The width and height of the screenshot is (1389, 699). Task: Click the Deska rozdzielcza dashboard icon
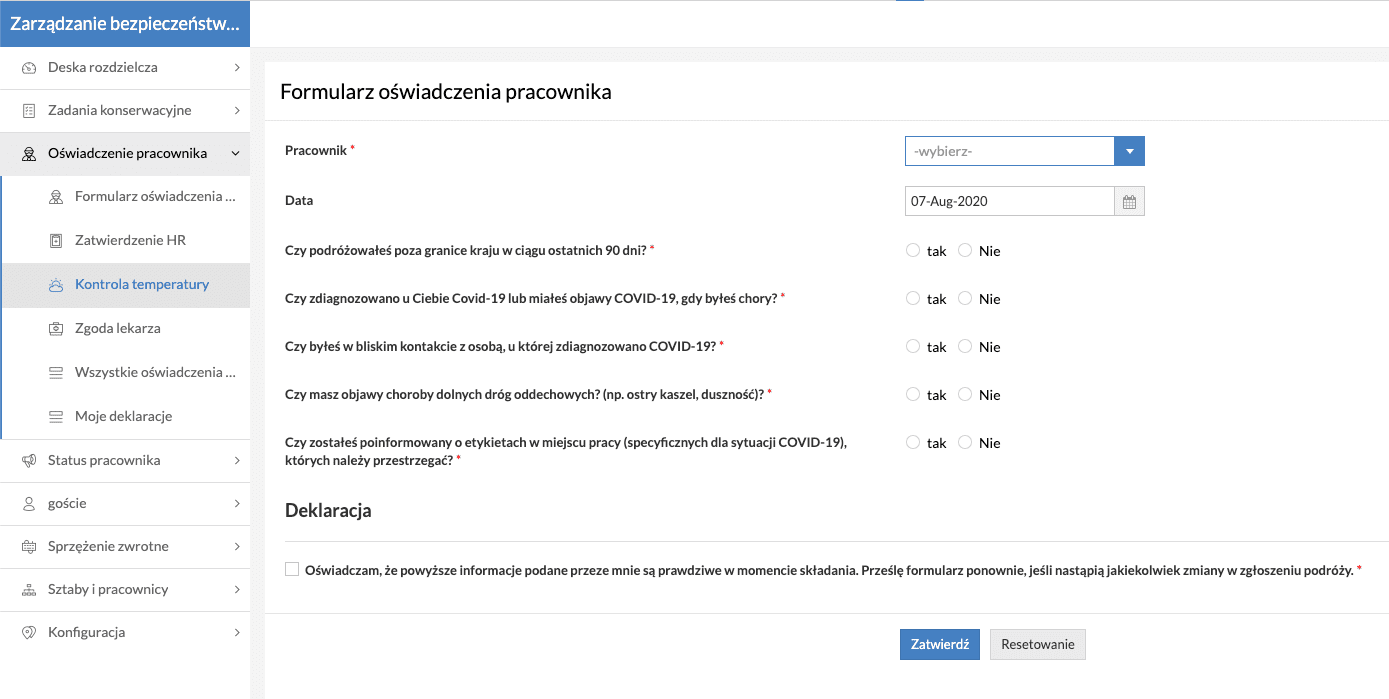click(29, 68)
